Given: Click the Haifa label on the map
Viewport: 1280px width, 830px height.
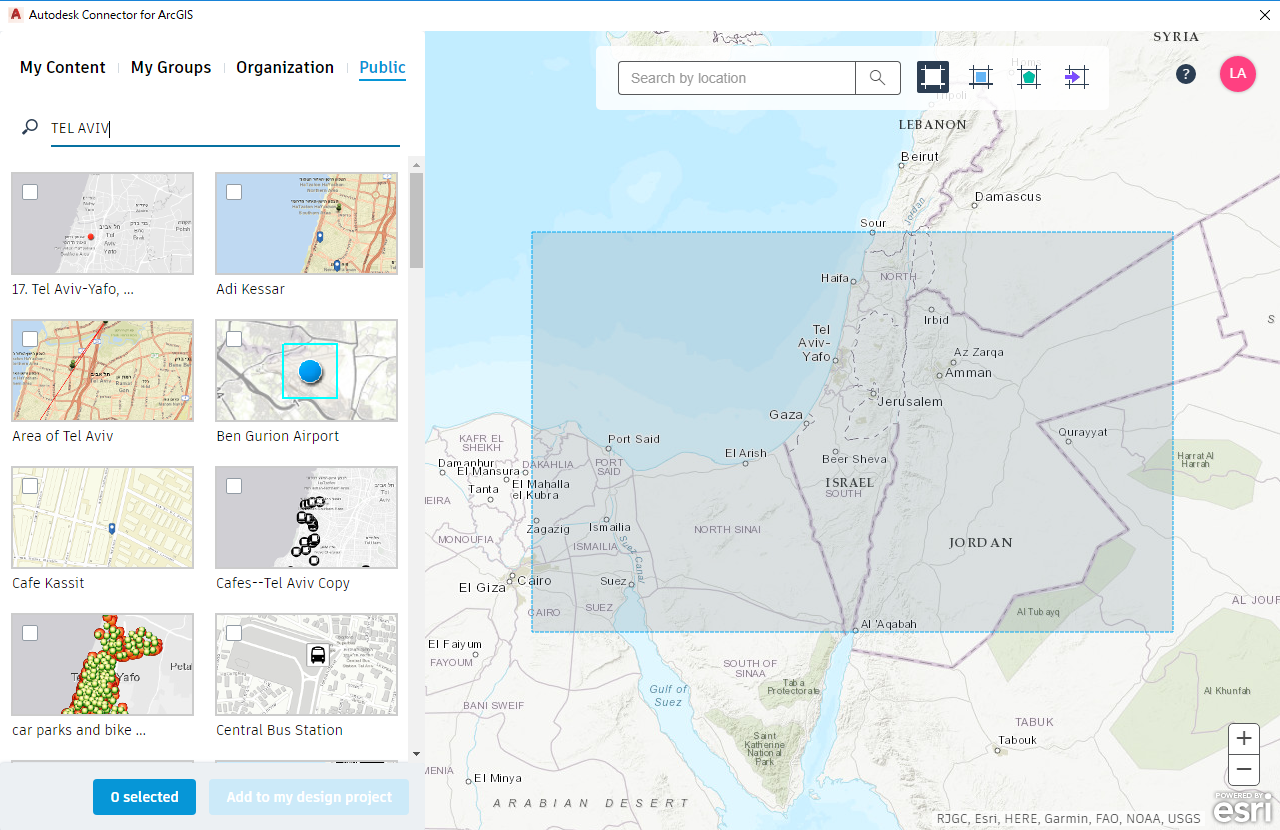Looking at the screenshot, I should tap(835, 278).
